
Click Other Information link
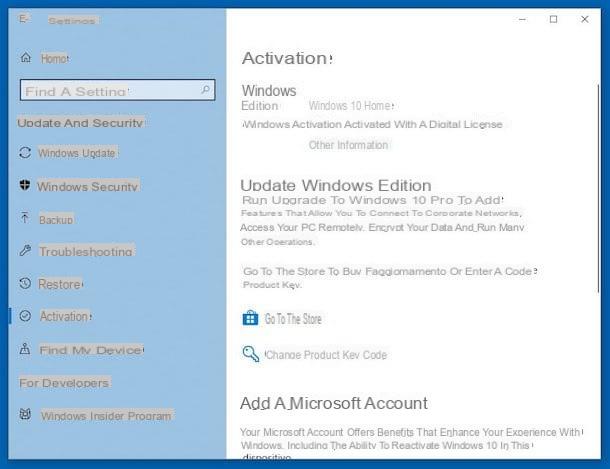click(348, 145)
